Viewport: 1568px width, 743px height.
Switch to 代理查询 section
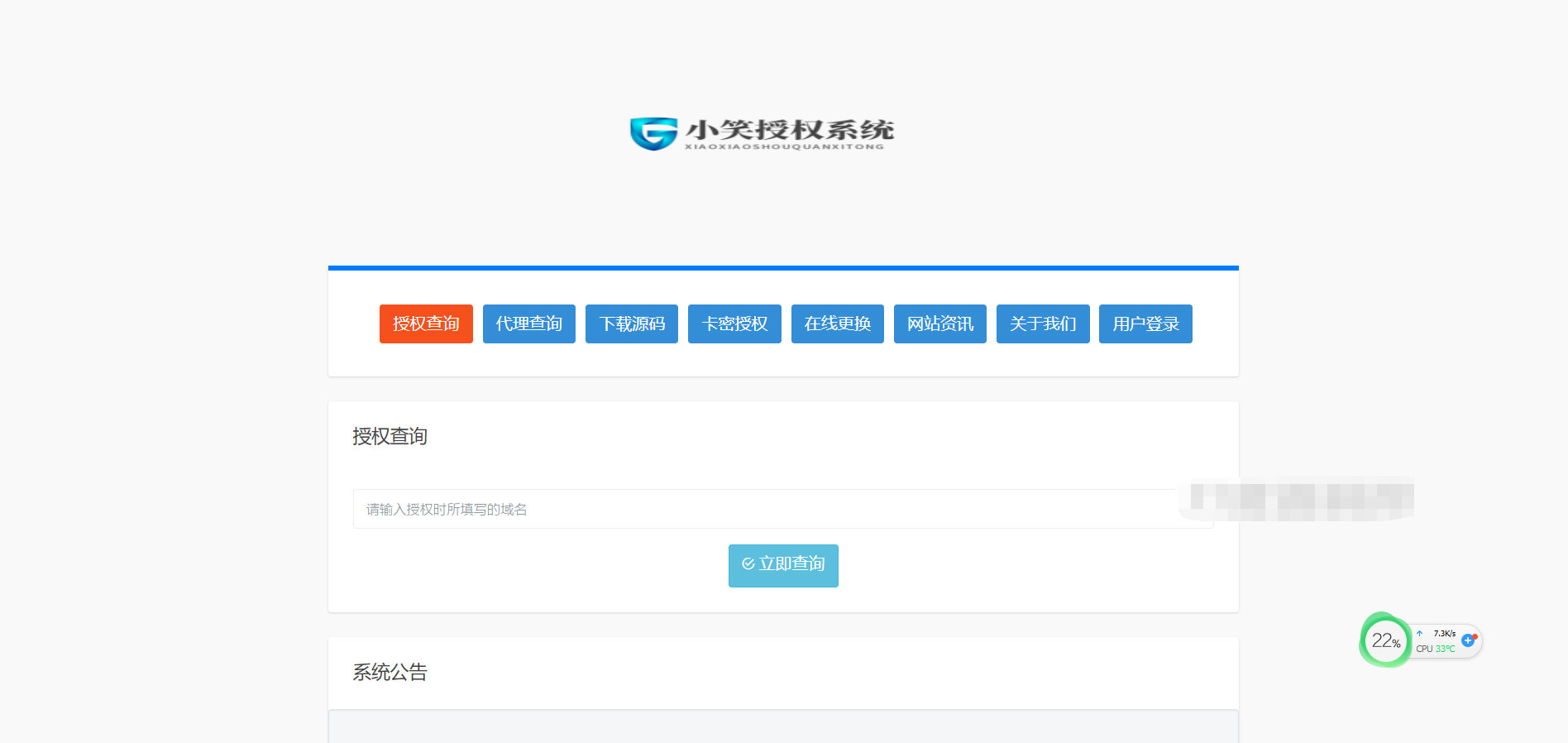pyautogui.click(x=528, y=324)
